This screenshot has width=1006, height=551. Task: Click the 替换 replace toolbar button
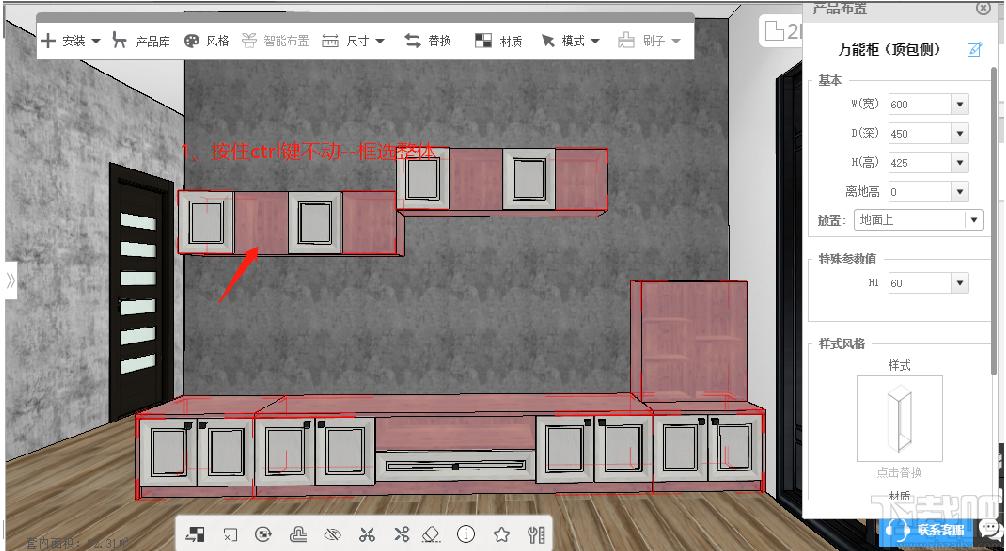427,40
